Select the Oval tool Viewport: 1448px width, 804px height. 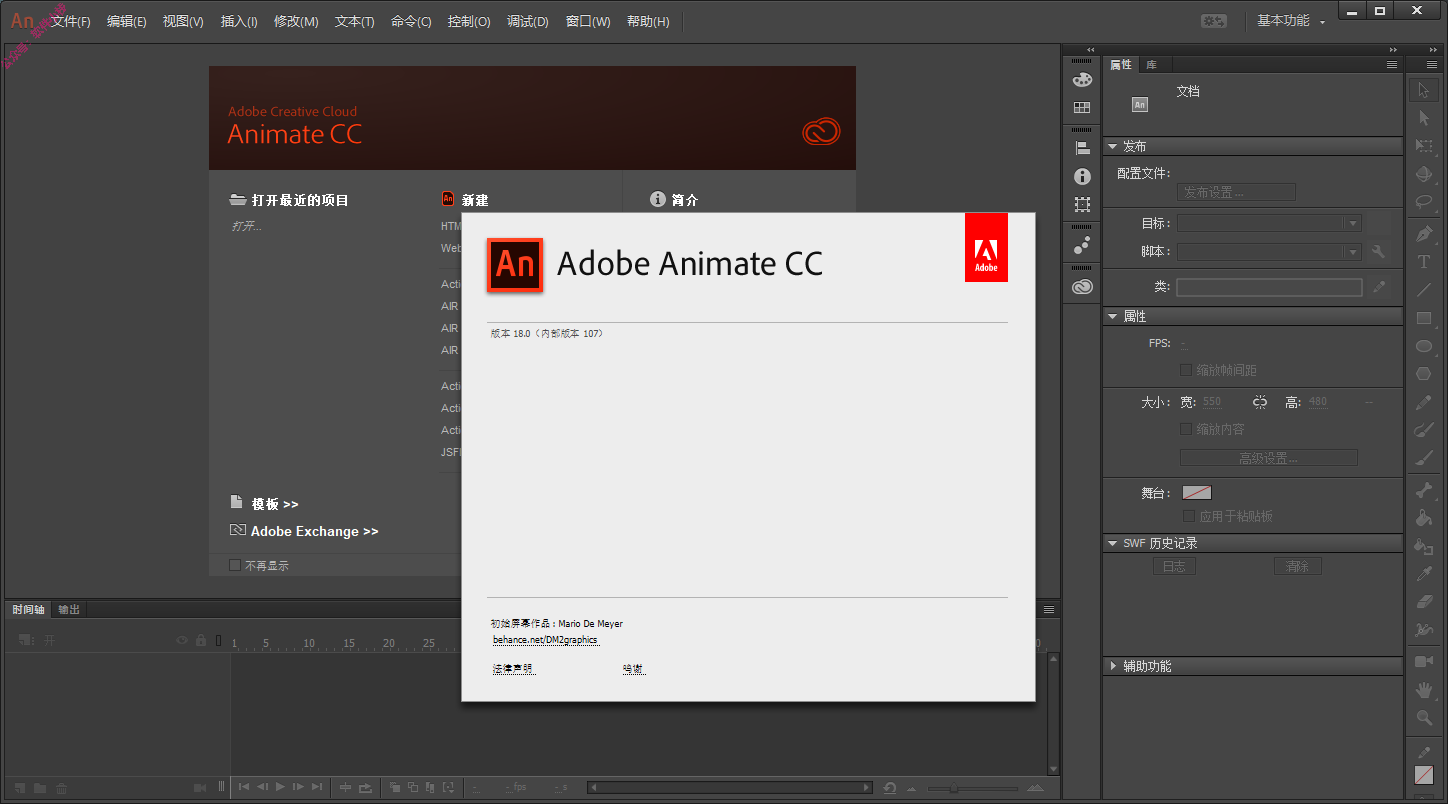click(x=1424, y=346)
